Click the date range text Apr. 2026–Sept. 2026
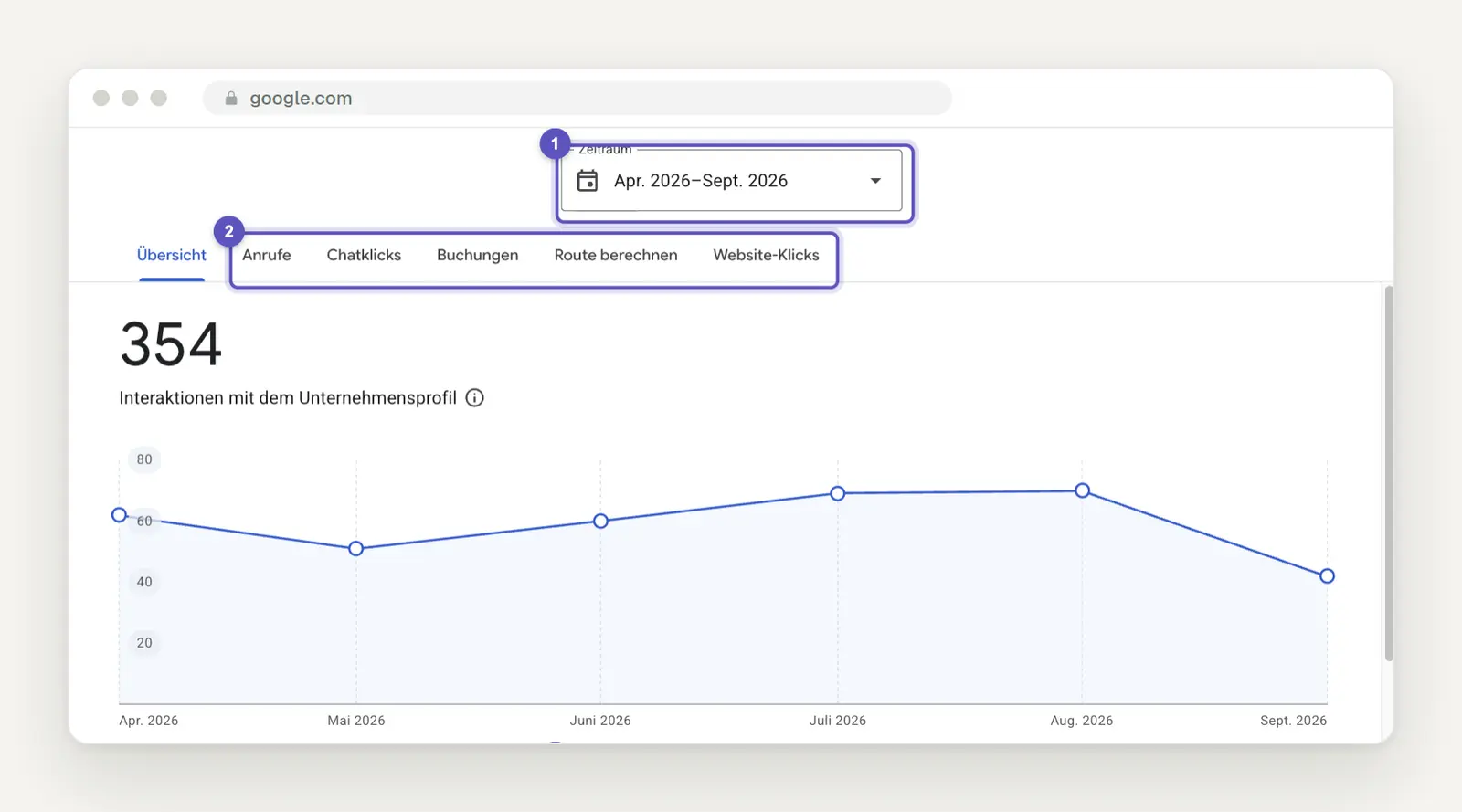 [x=701, y=181]
